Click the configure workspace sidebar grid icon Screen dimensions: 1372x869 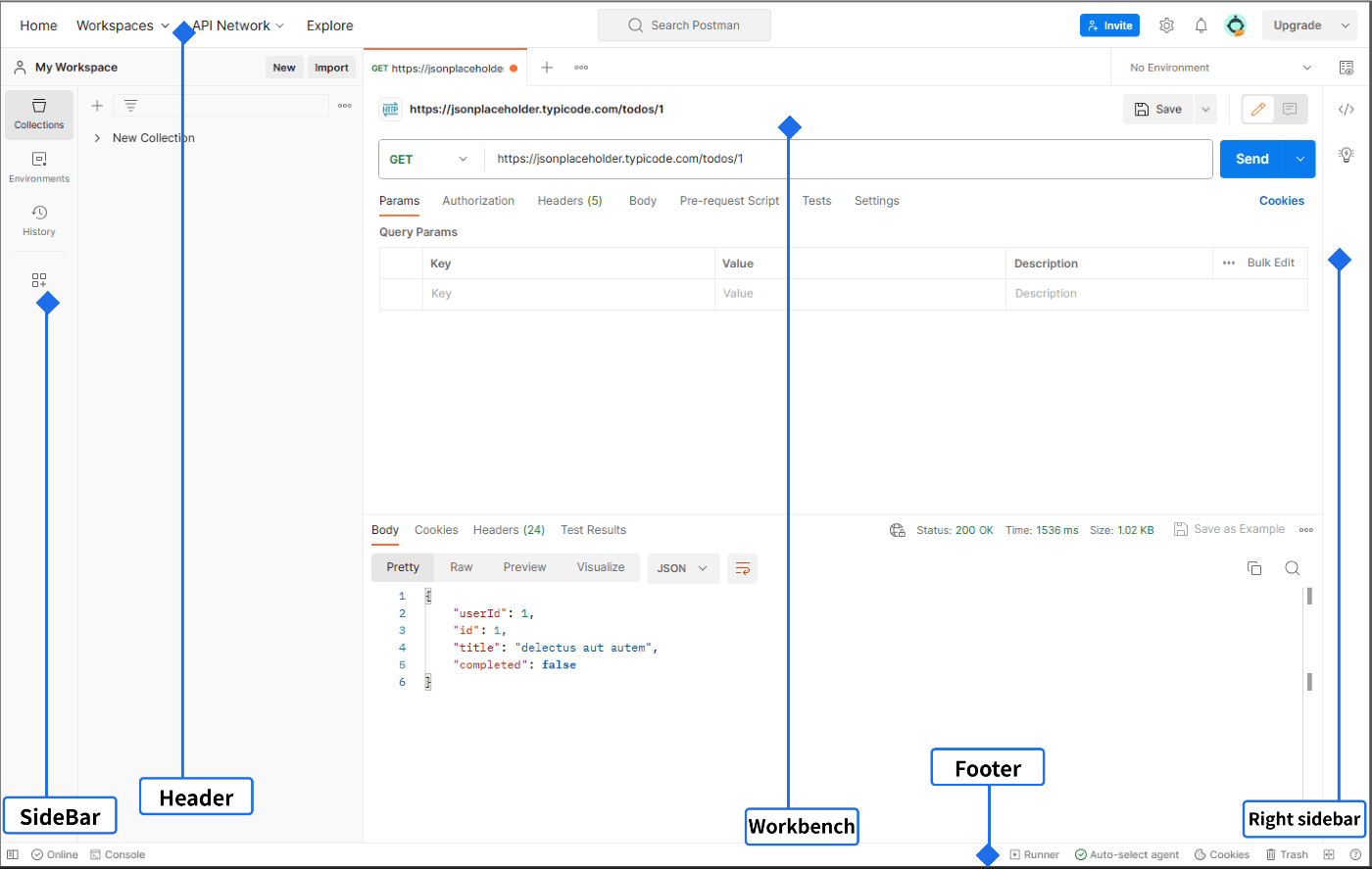(39, 280)
